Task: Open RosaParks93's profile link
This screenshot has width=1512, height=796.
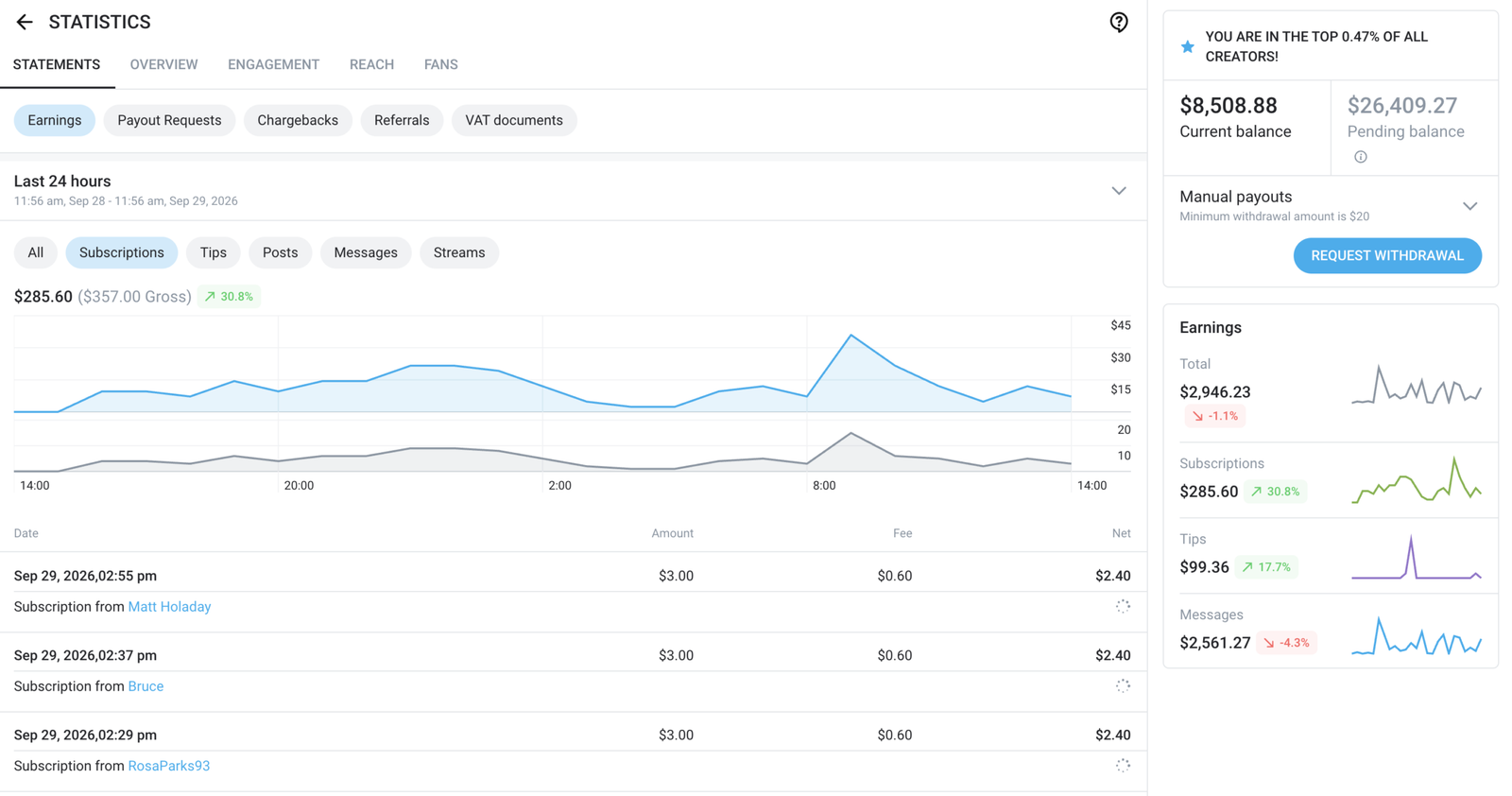Action: coord(169,766)
